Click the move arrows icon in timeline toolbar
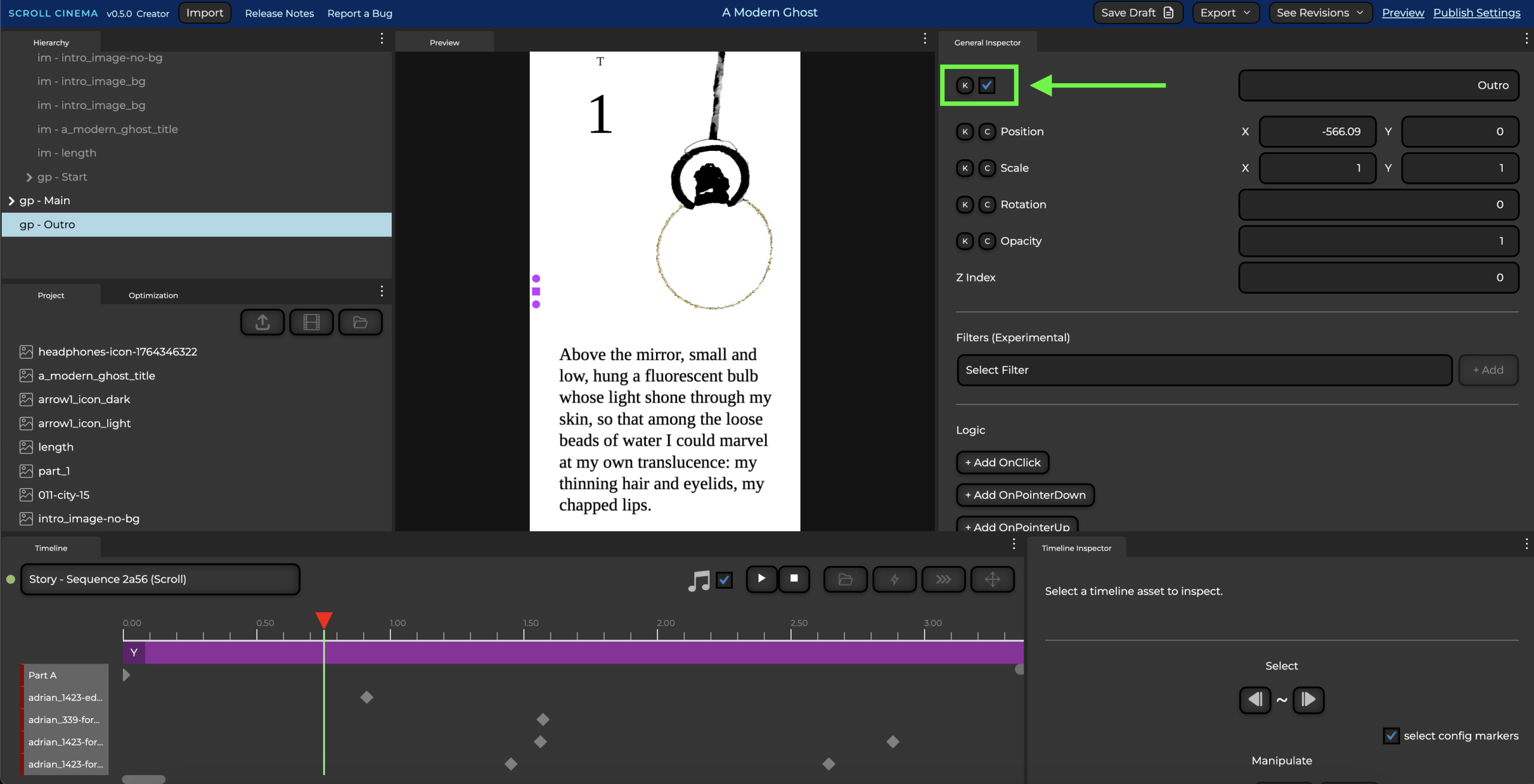 992,579
